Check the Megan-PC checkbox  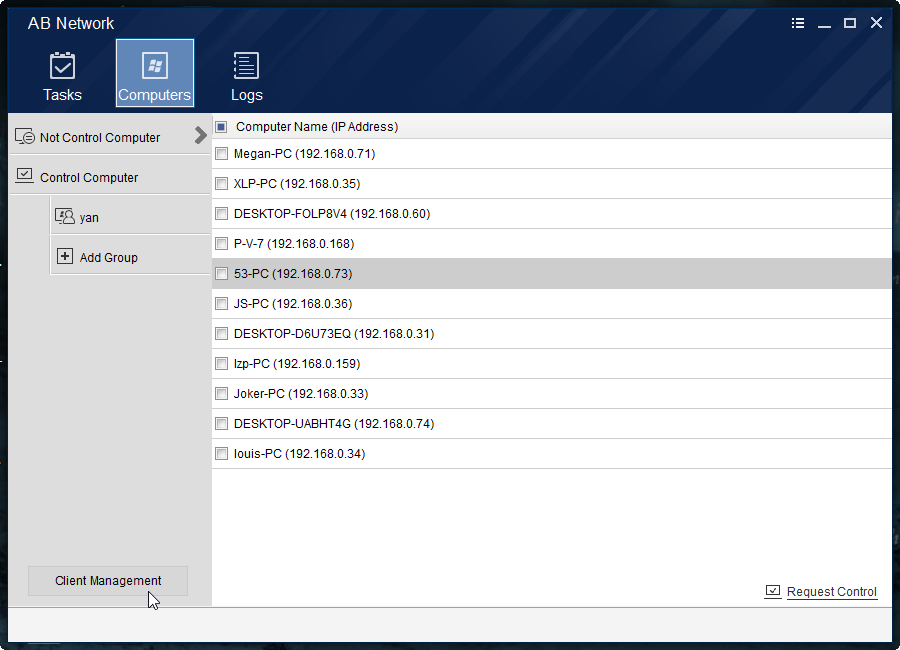click(222, 154)
